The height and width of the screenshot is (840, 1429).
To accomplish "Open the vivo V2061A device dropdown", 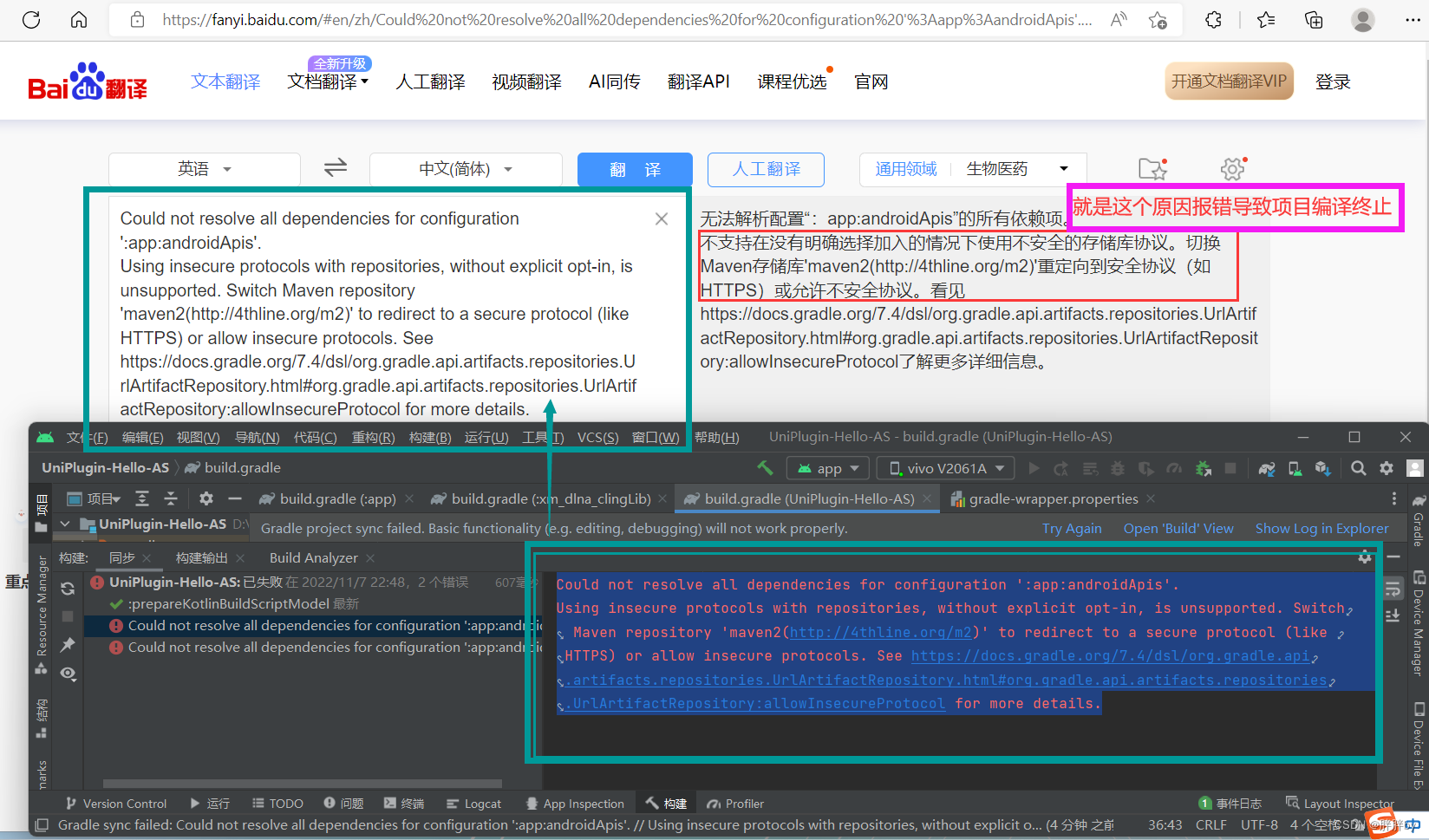I will (946, 468).
